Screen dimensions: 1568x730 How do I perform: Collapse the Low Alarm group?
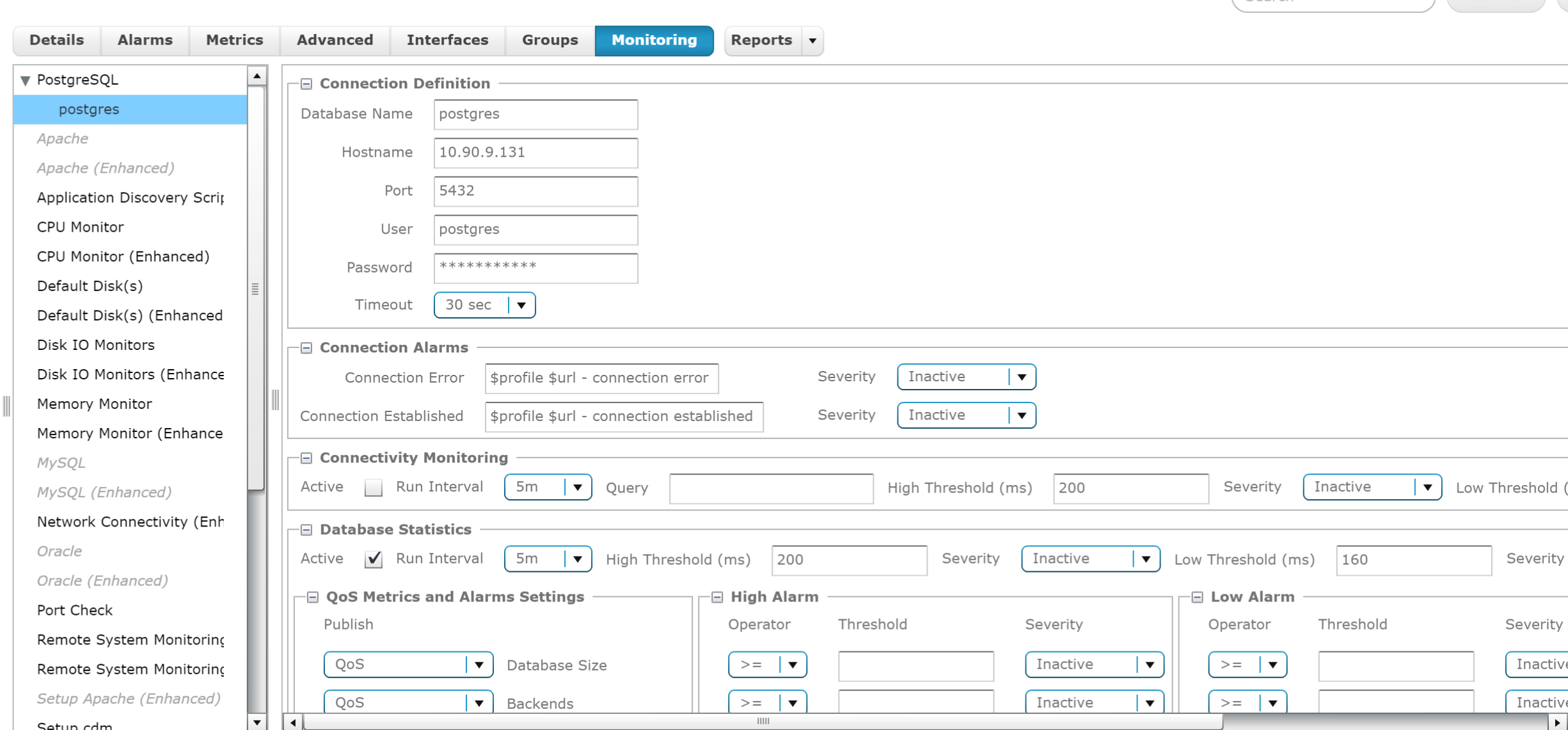pyautogui.click(x=1198, y=597)
